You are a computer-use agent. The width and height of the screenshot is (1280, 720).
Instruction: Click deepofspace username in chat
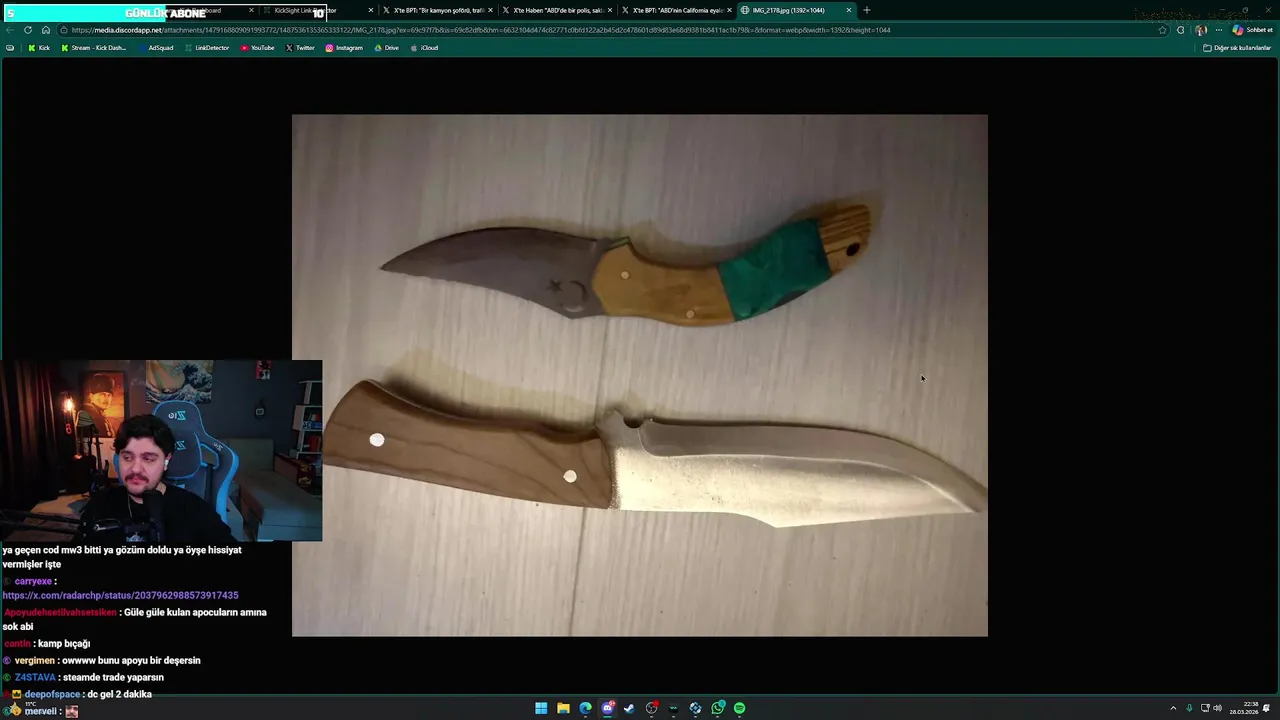pos(52,694)
